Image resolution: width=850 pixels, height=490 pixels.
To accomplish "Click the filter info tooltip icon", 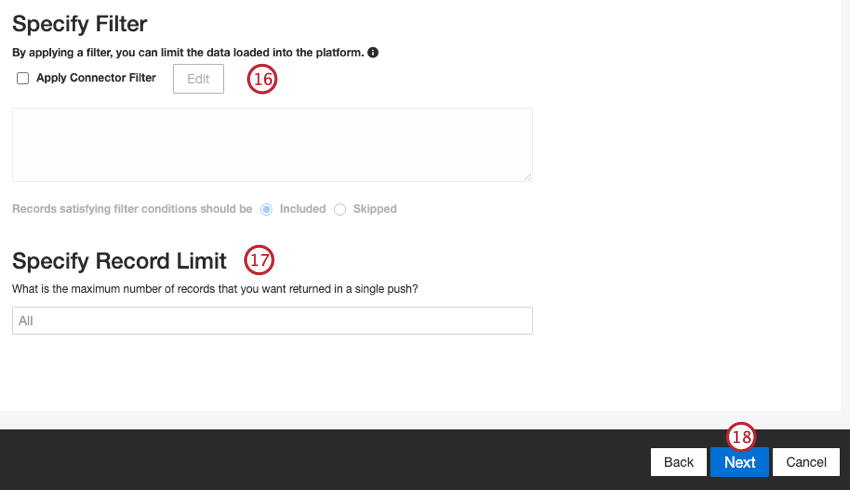I will [x=373, y=52].
